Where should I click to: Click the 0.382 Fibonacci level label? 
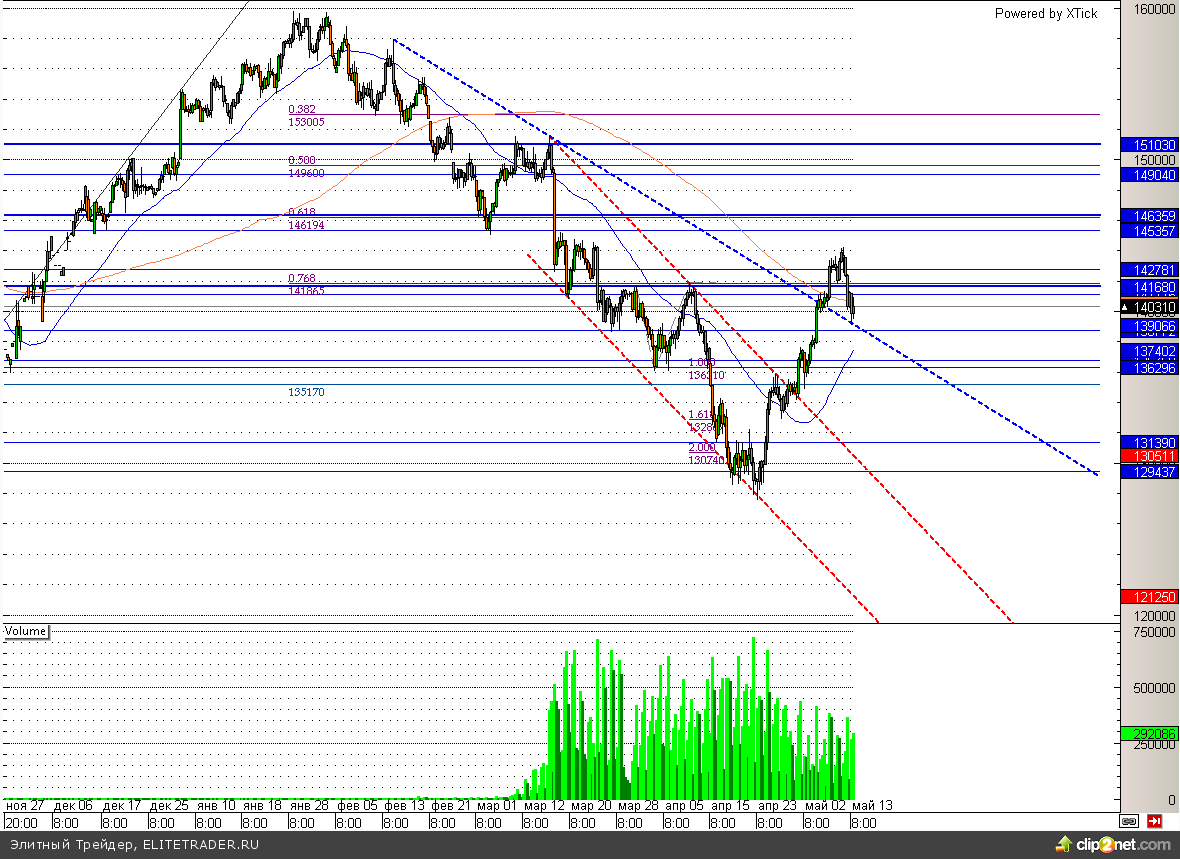tap(303, 110)
